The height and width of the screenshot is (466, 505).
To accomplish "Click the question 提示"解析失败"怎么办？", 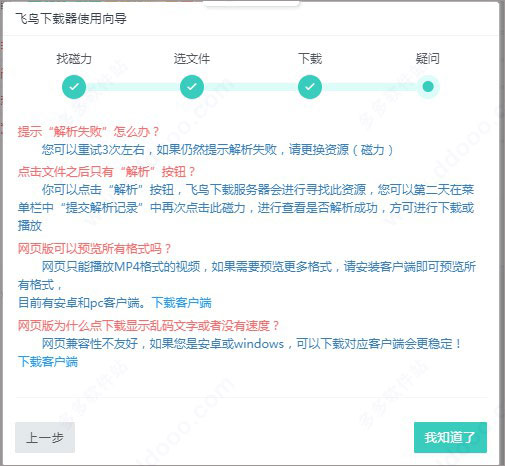I will coord(89,132).
